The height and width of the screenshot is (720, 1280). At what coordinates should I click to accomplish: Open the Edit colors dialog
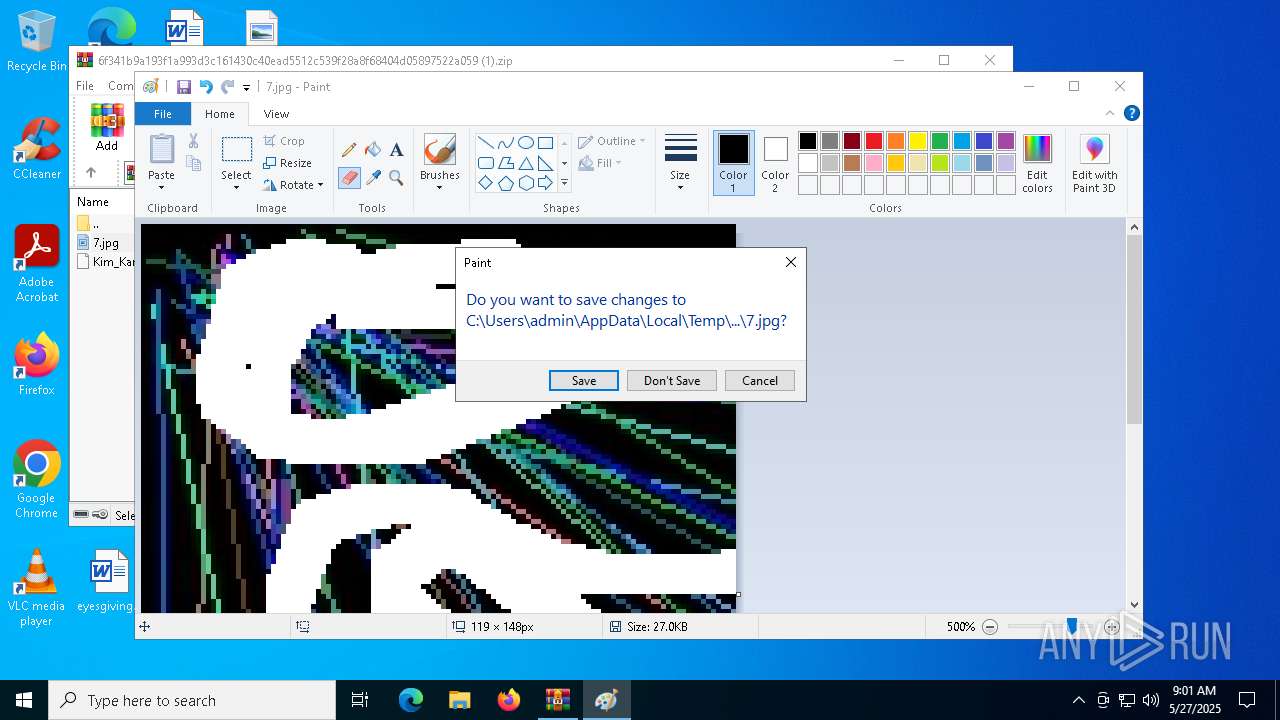(1037, 164)
